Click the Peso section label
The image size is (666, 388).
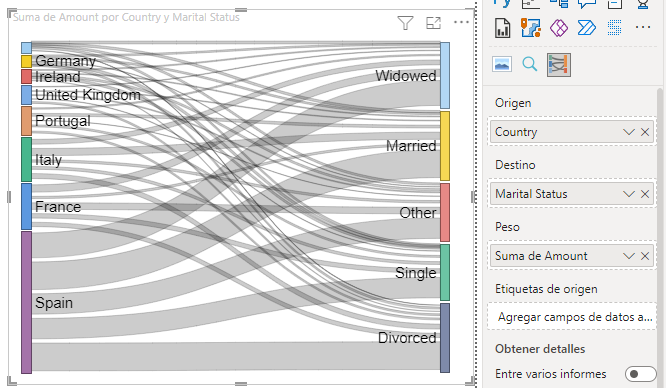pyautogui.click(x=507, y=227)
